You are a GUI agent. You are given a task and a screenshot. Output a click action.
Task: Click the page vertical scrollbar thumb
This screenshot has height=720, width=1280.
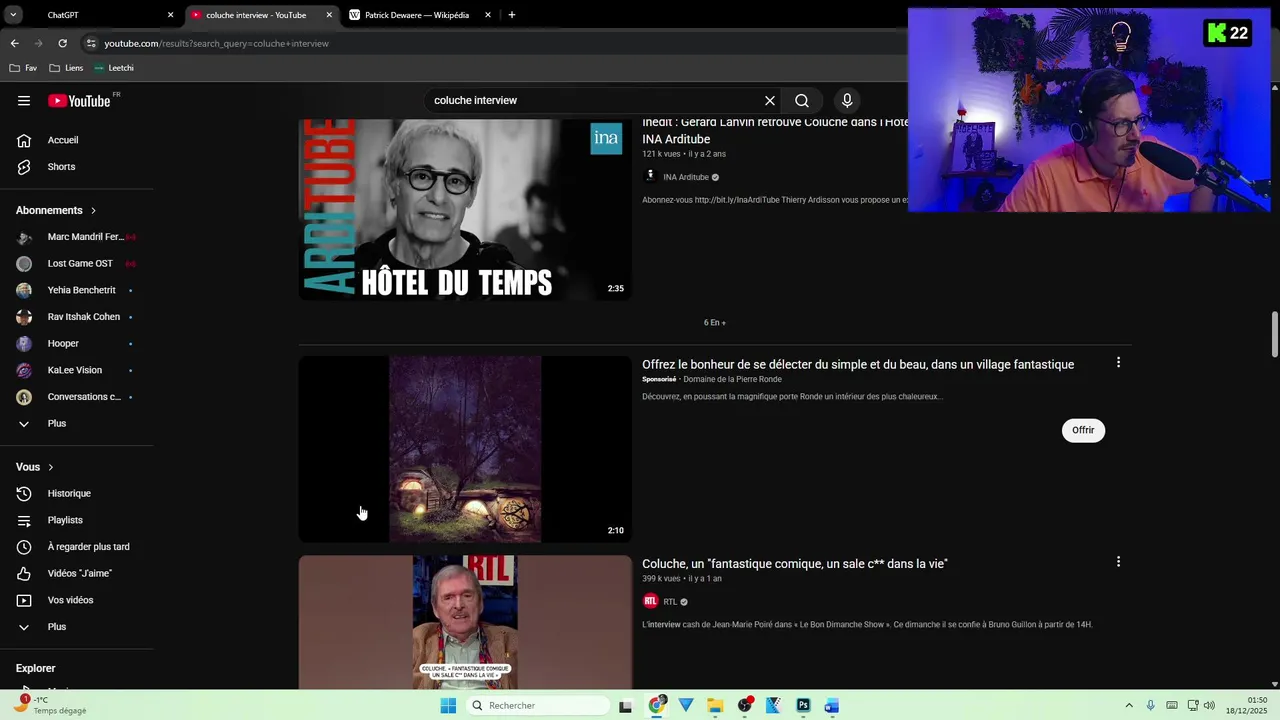click(x=1275, y=334)
